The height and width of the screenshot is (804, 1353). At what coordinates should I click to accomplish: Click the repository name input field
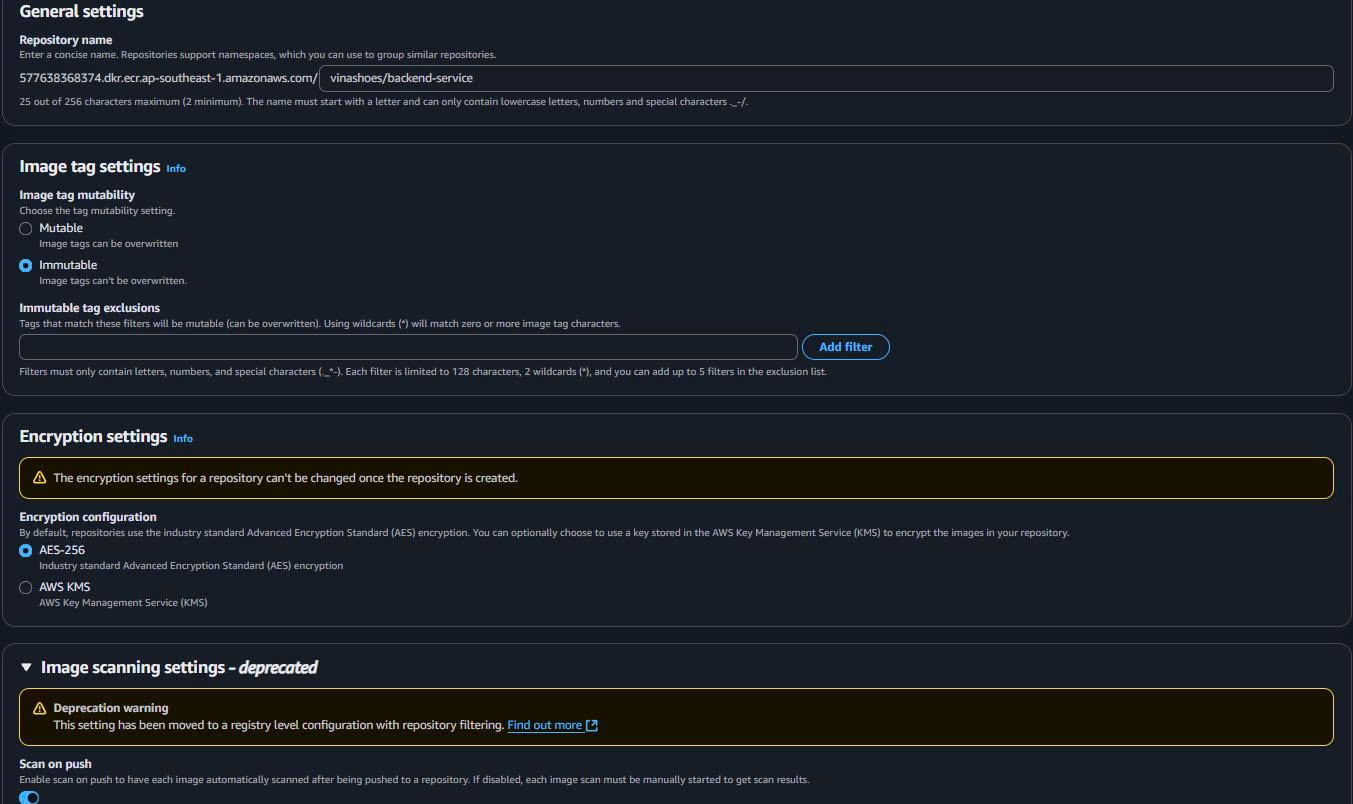tap(826, 78)
